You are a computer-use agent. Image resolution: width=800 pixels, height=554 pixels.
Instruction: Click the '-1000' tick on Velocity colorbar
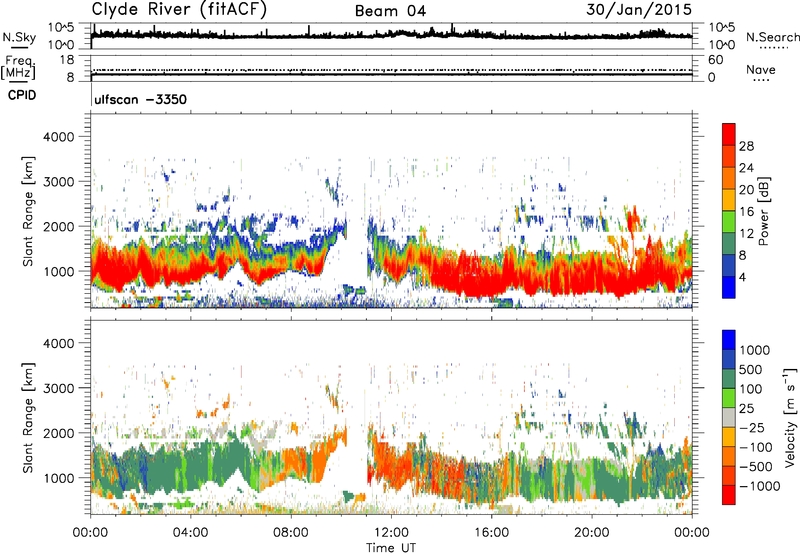[759, 486]
